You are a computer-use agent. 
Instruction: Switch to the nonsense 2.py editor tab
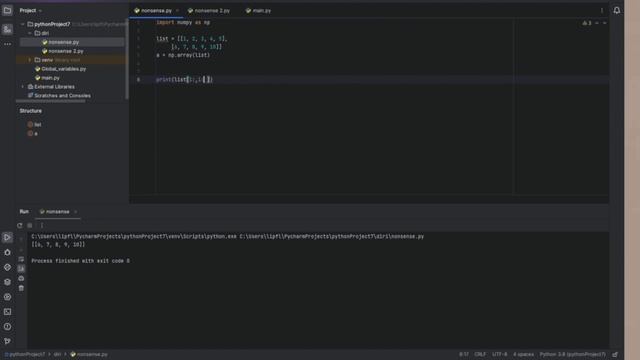[x=209, y=11]
